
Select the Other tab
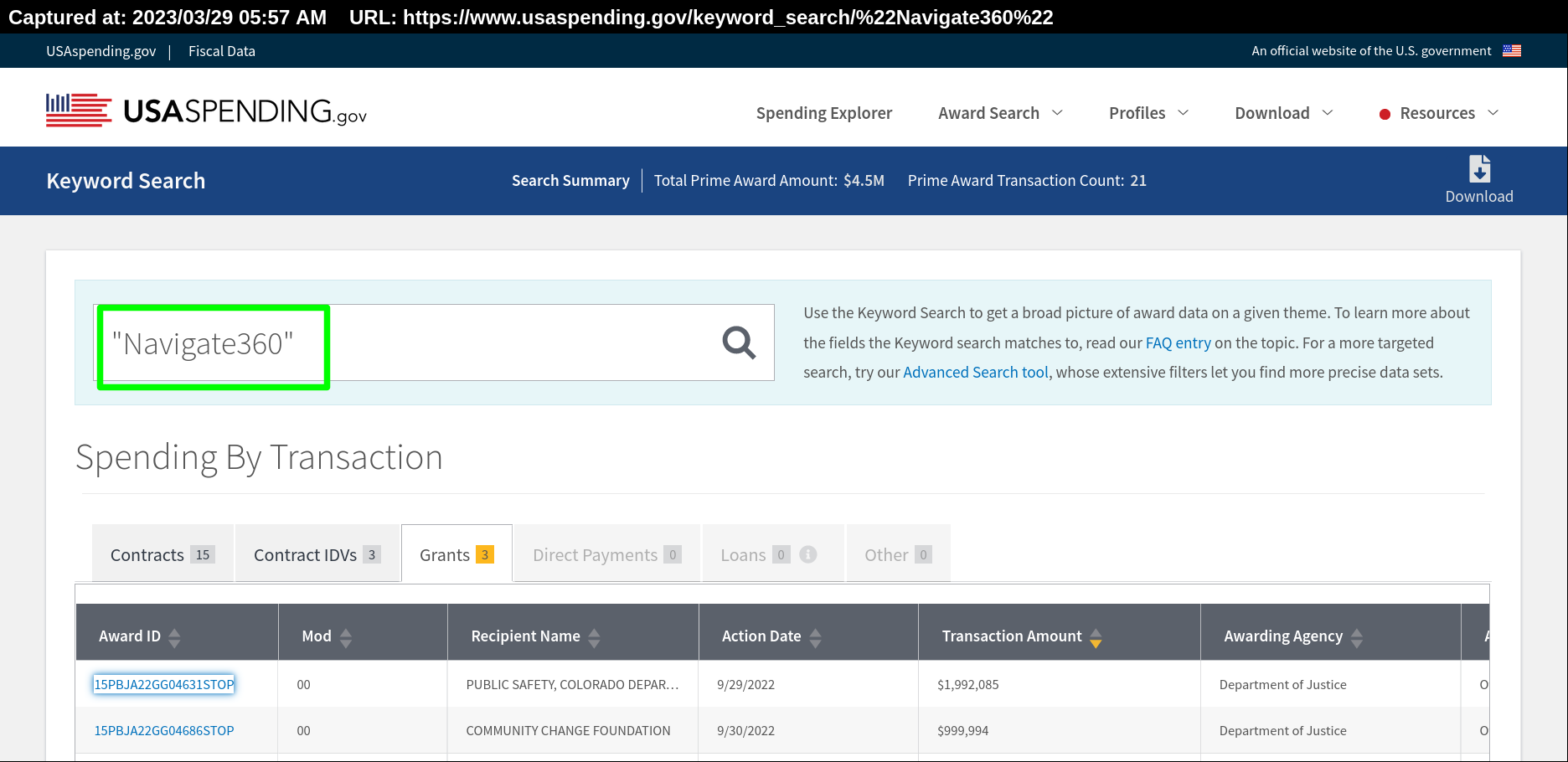click(898, 553)
